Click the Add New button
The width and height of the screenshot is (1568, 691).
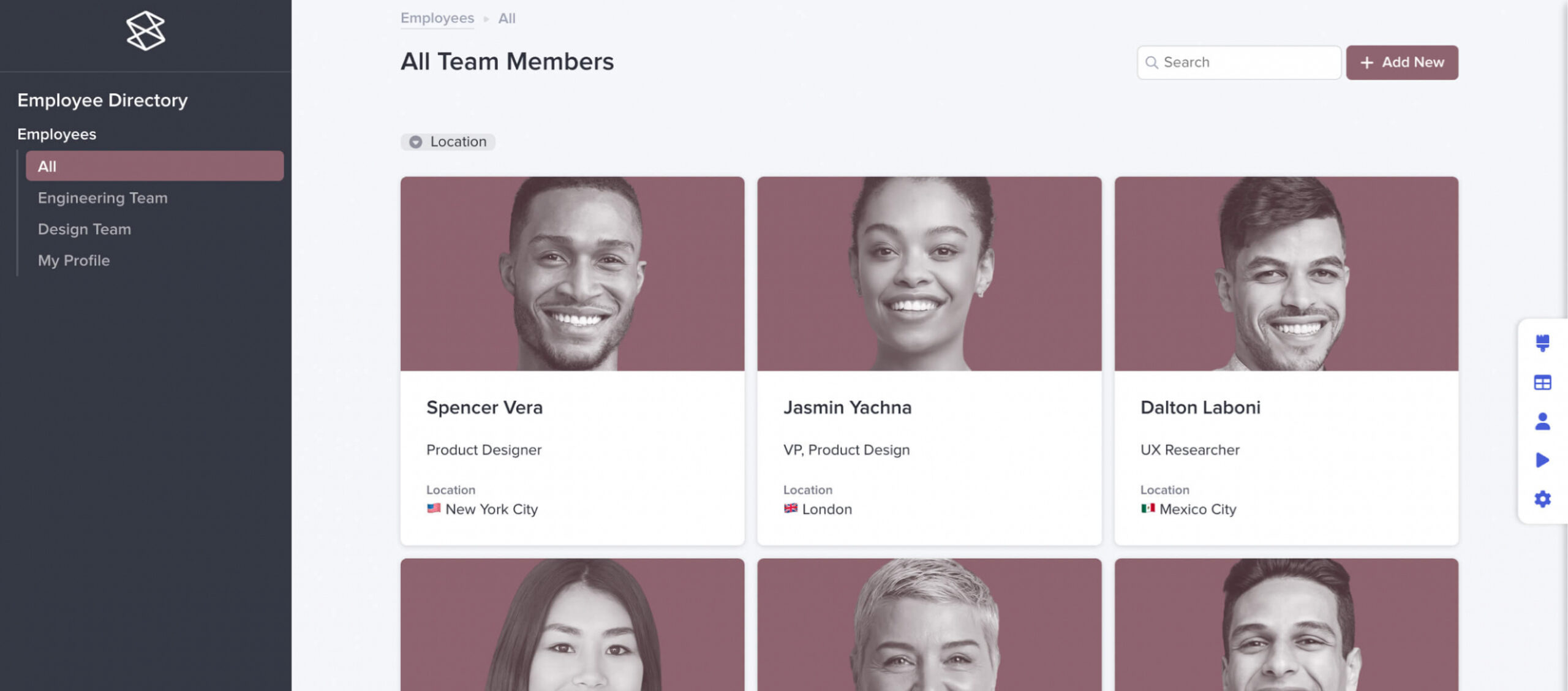click(1401, 62)
